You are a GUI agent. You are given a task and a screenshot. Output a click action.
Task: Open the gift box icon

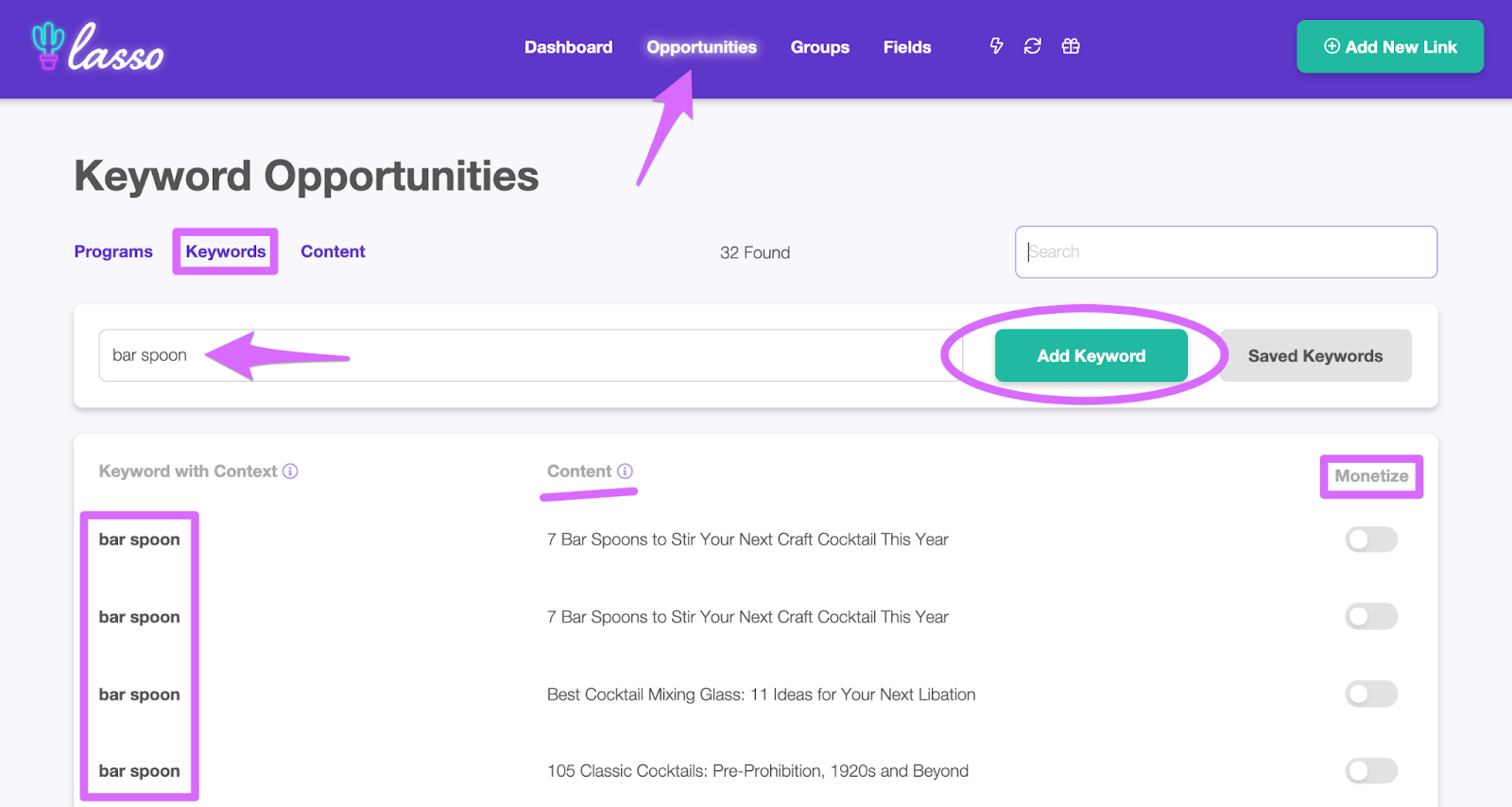click(x=1071, y=46)
